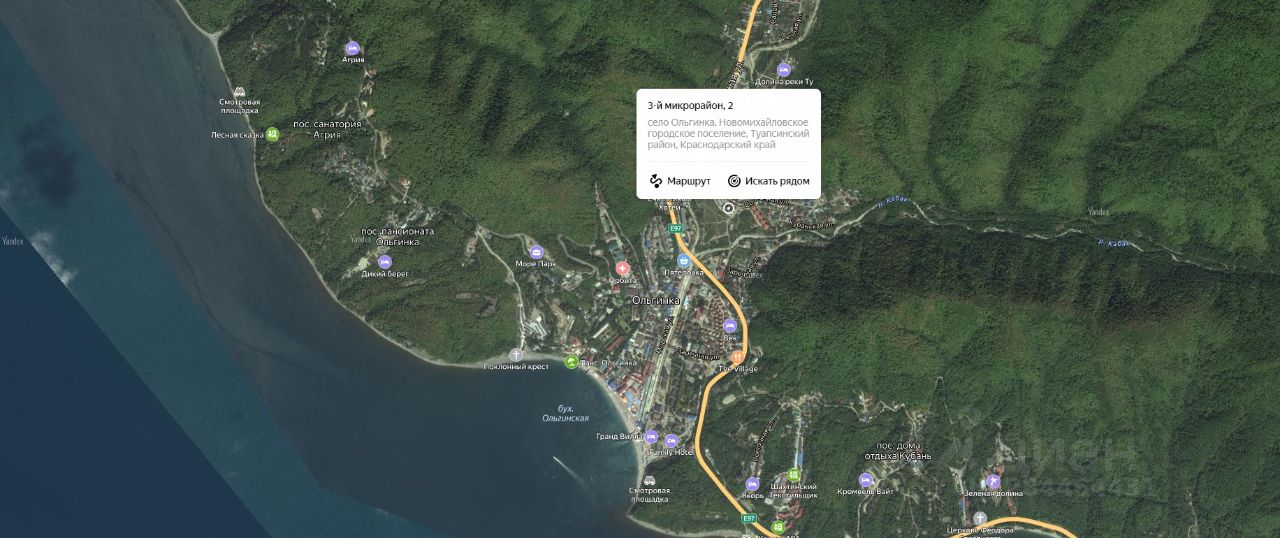Click the Ольгинка village label

click(x=656, y=300)
